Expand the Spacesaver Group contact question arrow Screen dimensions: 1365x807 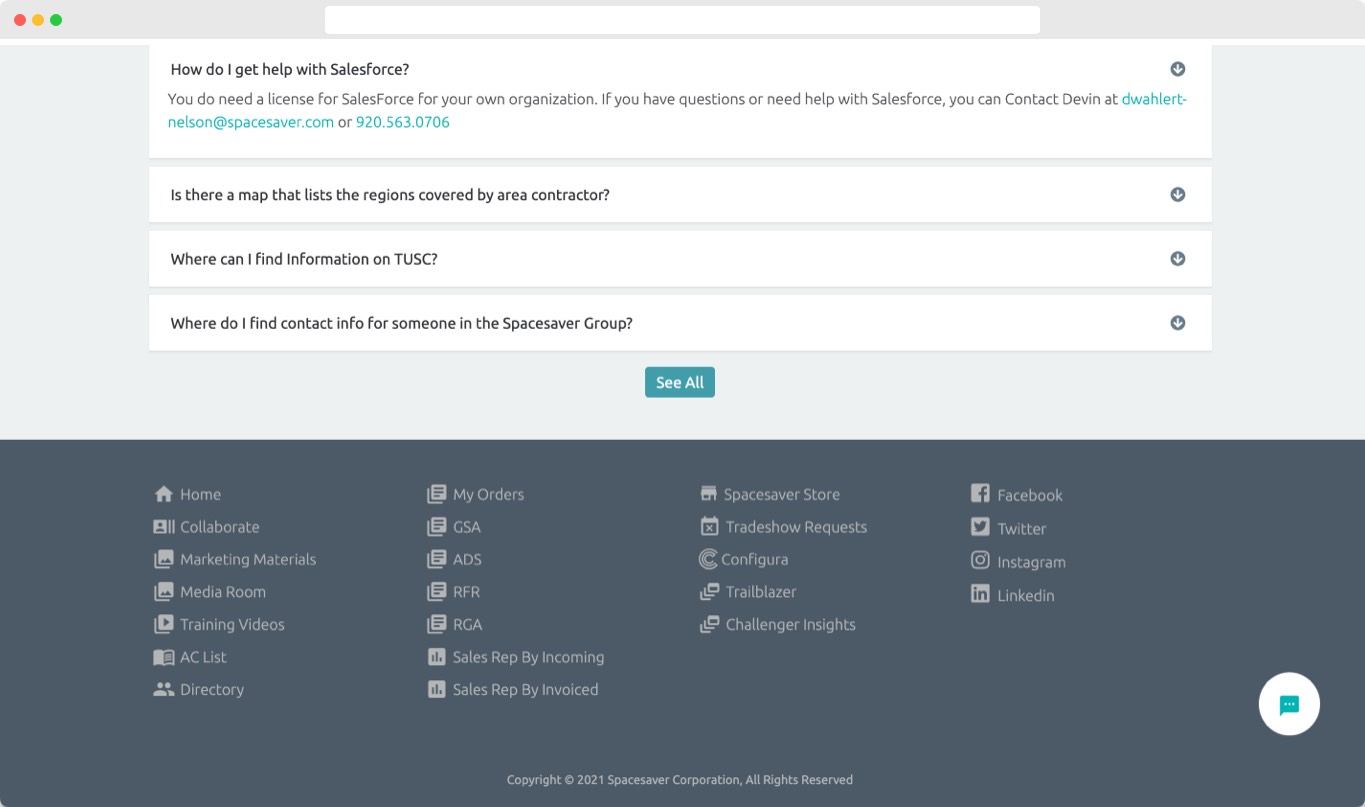[x=1178, y=323]
